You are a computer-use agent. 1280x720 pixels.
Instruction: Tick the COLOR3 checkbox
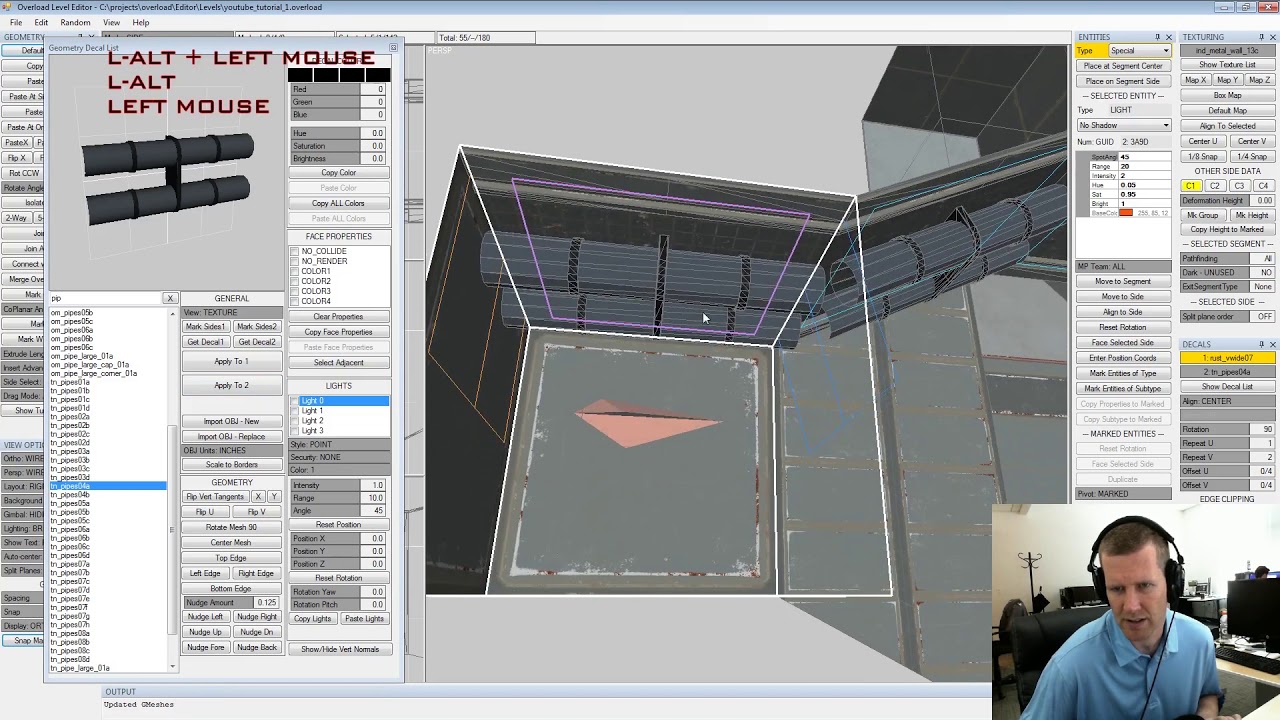[x=295, y=292]
